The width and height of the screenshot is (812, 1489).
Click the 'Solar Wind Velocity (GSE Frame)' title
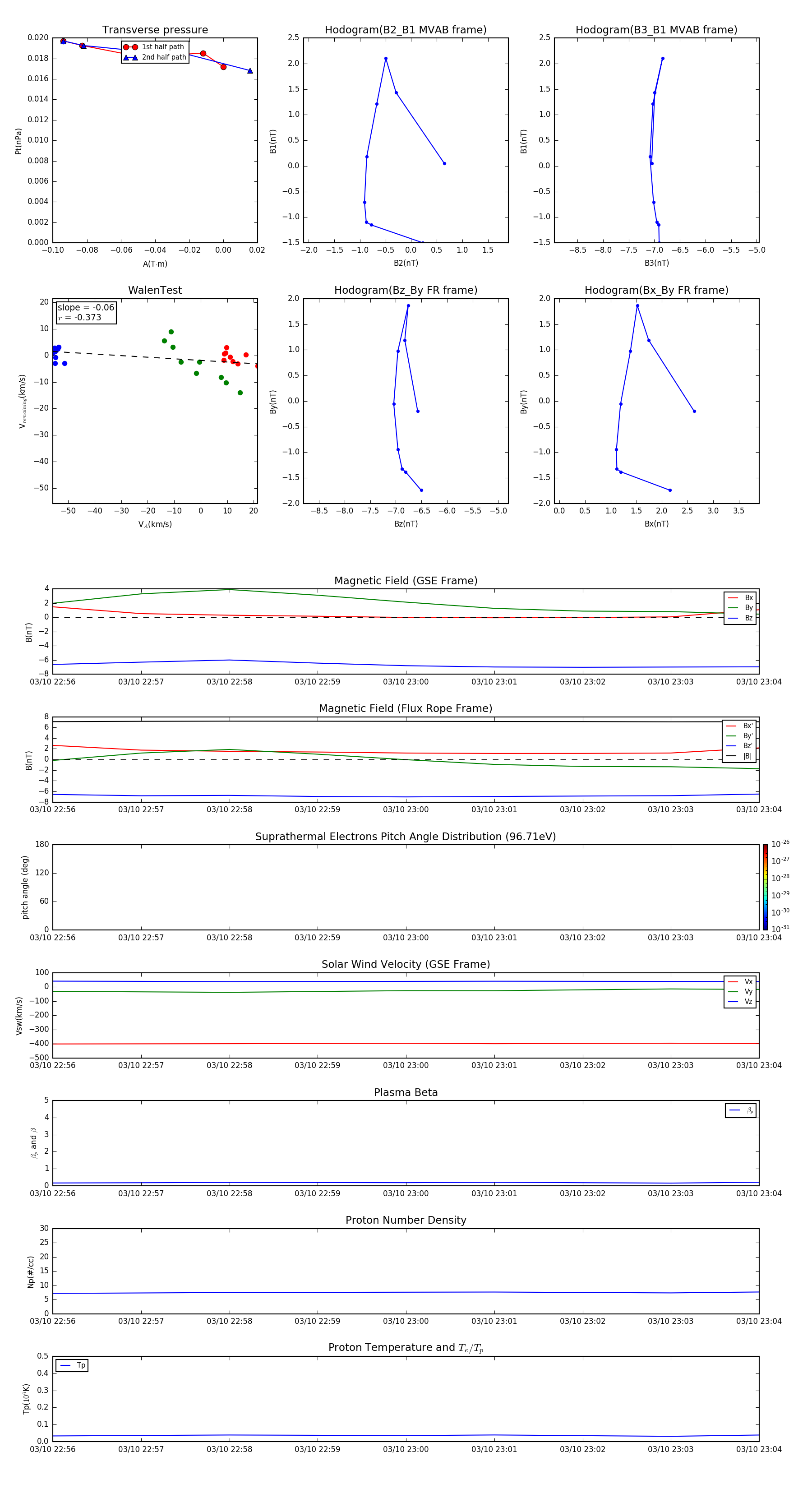tap(406, 964)
